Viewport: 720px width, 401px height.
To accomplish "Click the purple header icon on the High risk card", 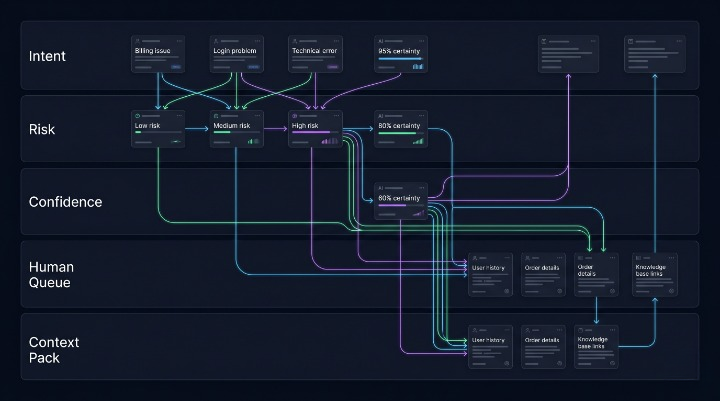I will click(x=295, y=116).
